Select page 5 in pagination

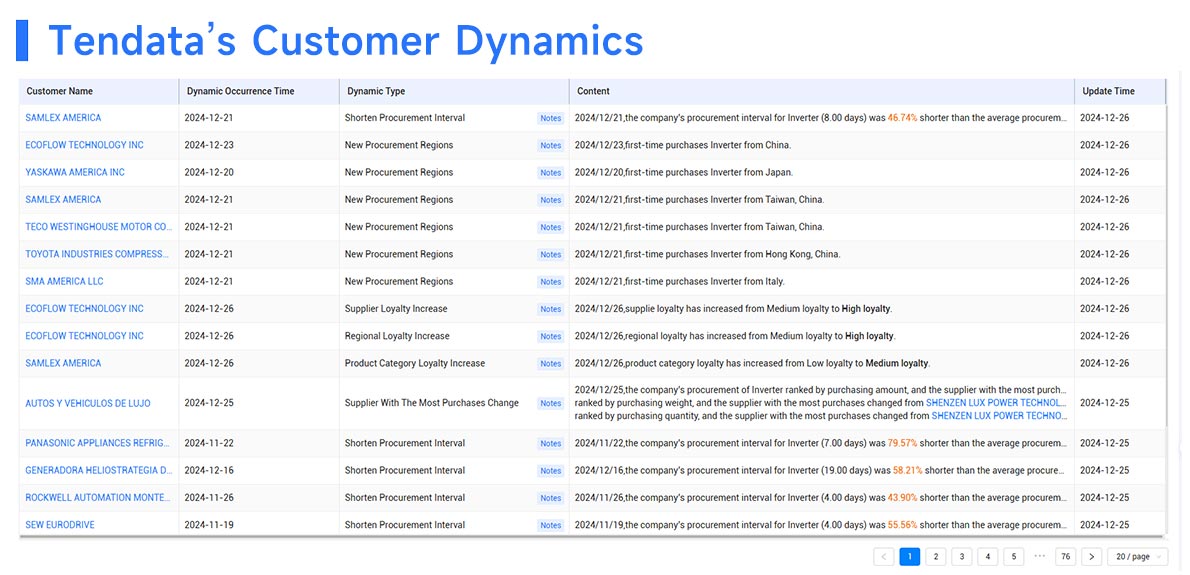click(1013, 557)
